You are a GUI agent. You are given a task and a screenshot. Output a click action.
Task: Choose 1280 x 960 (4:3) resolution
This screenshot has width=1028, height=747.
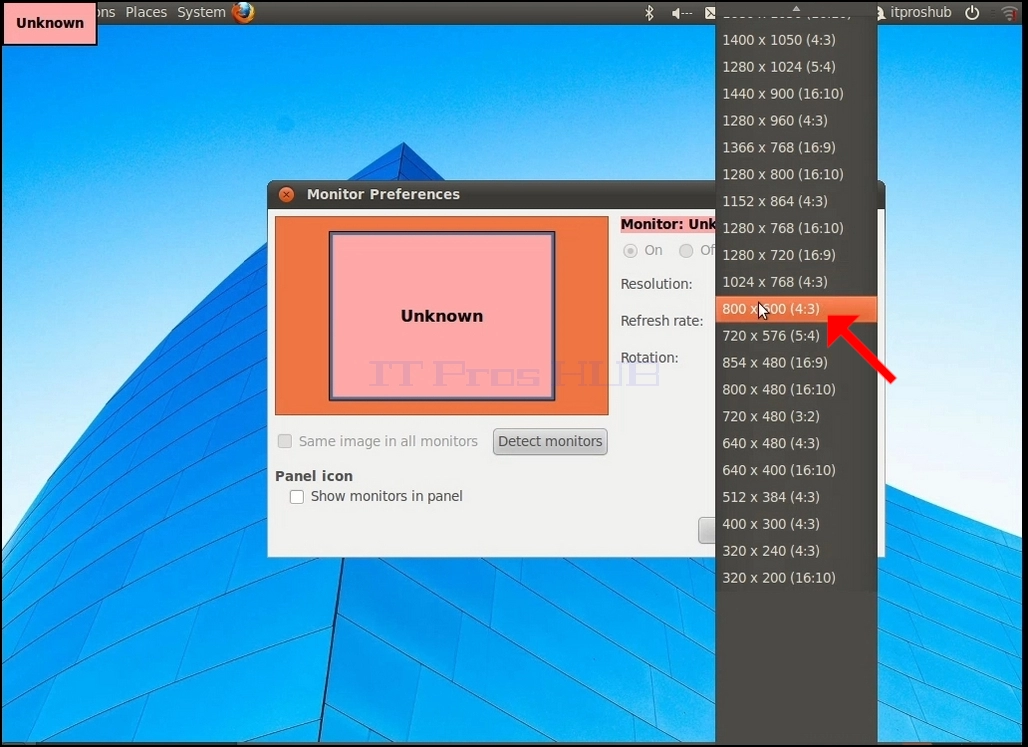click(x=796, y=121)
